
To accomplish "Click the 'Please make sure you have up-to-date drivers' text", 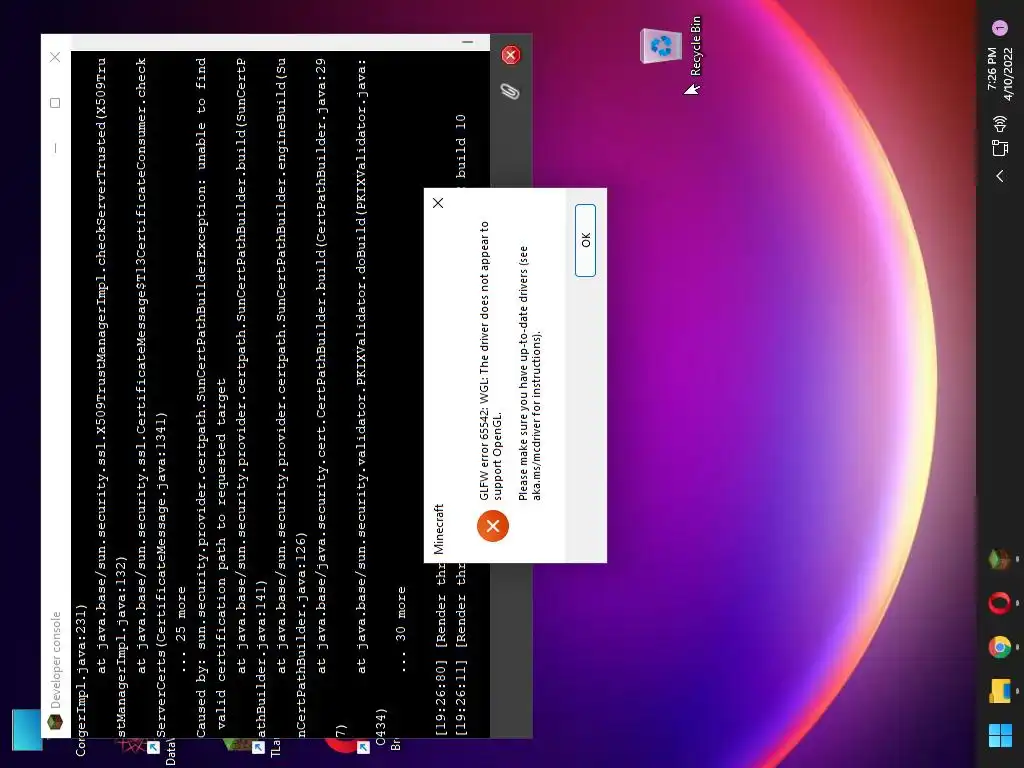I will (x=530, y=374).
